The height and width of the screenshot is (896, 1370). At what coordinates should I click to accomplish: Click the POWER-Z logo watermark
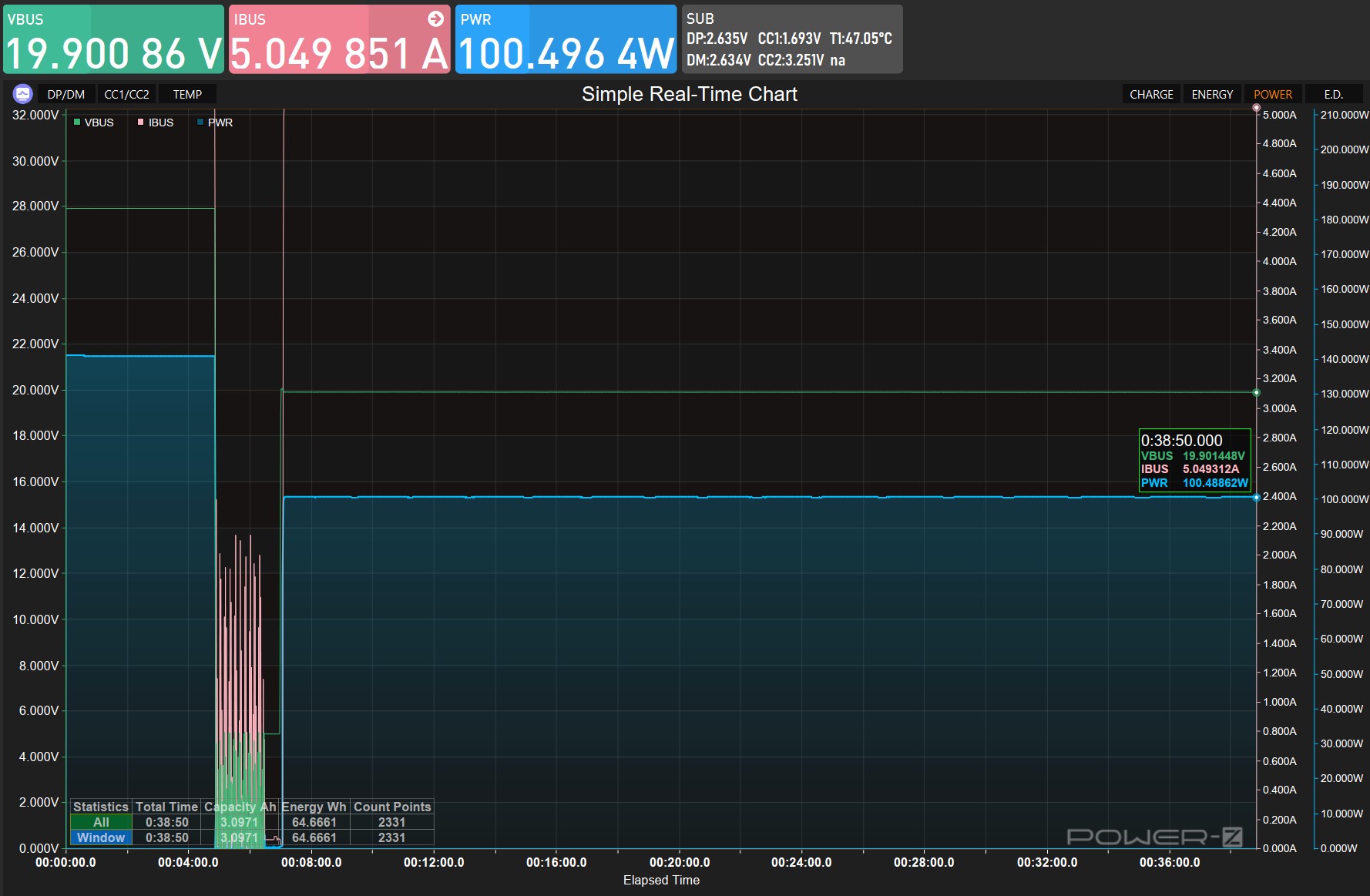1153,837
